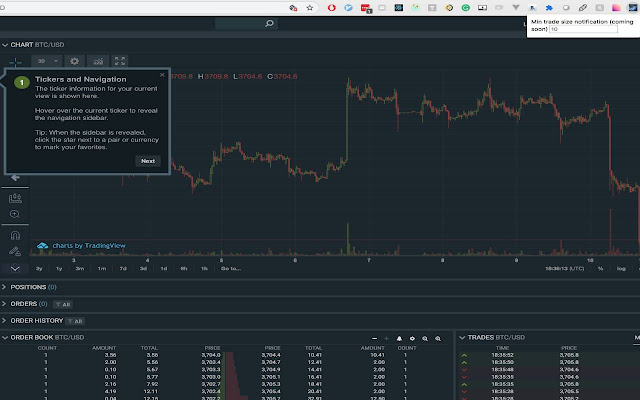Open the green Grammarly extension icon
The width and height of the screenshot is (640, 400).
click(465, 7)
